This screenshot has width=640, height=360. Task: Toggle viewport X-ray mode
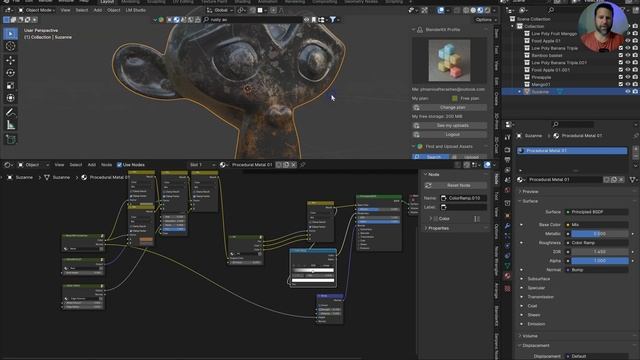[x=457, y=10]
